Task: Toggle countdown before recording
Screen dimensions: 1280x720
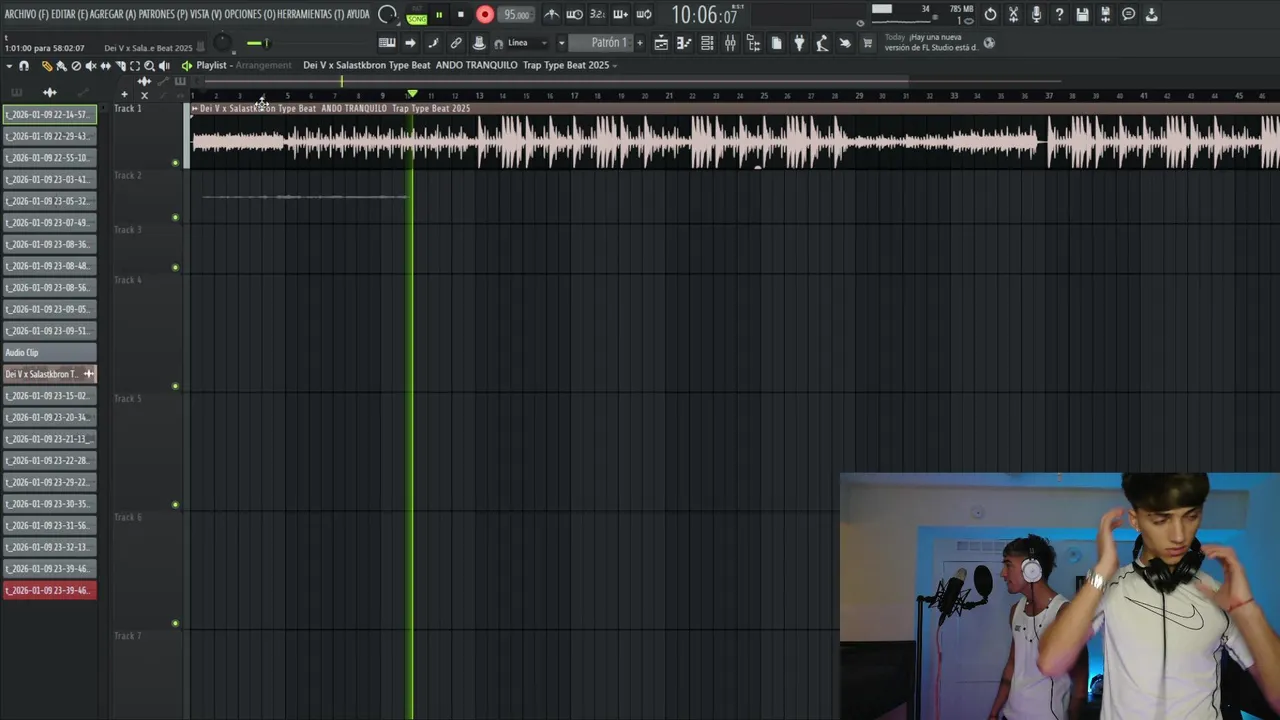Action: [598, 15]
